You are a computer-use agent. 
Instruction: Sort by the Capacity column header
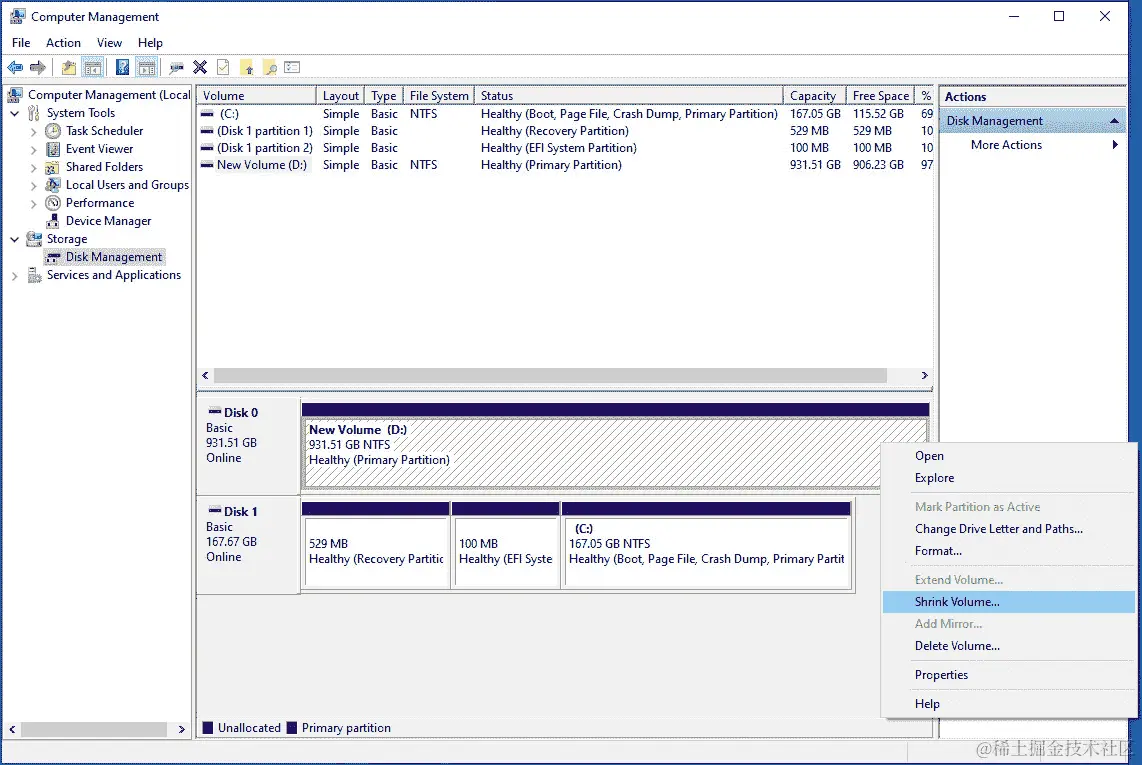[x=814, y=95]
